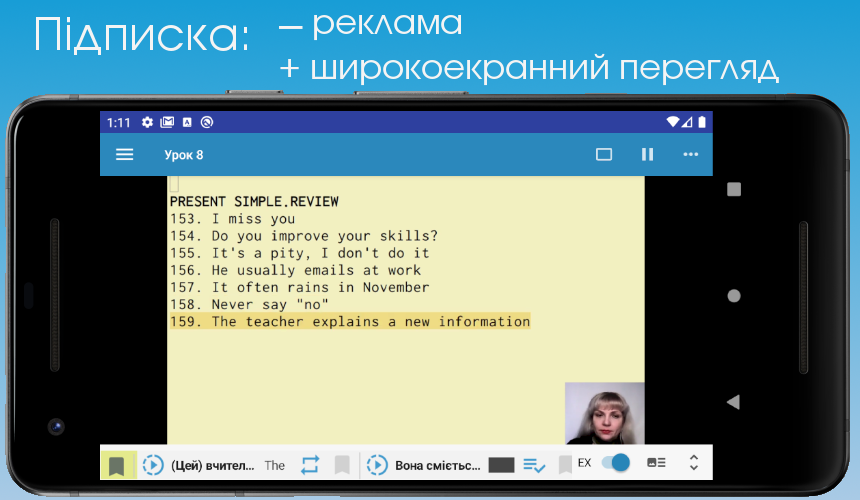The width and height of the screenshot is (860, 500).
Task: Click the checklist checkmark icon
Action: (x=534, y=465)
